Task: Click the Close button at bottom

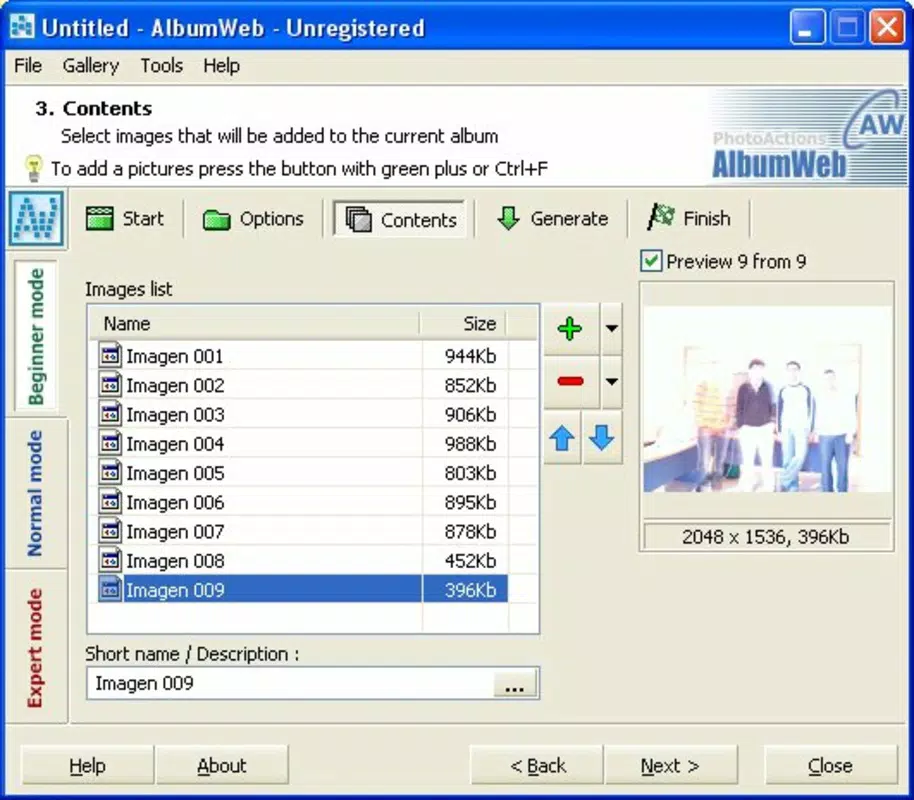Action: click(830, 766)
